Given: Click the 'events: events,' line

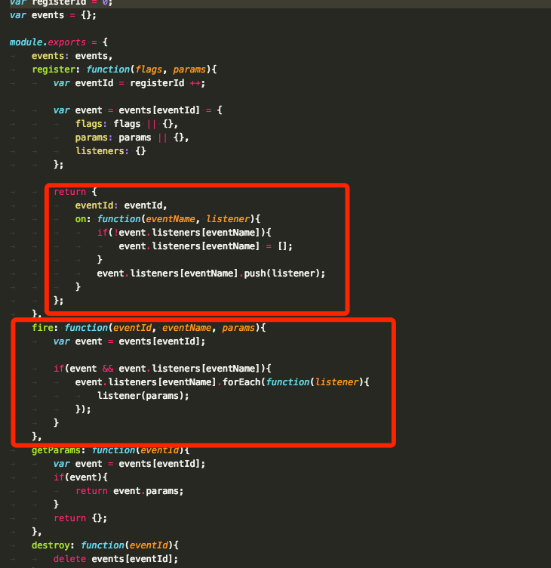Looking at the screenshot, I should pos(72,56).
